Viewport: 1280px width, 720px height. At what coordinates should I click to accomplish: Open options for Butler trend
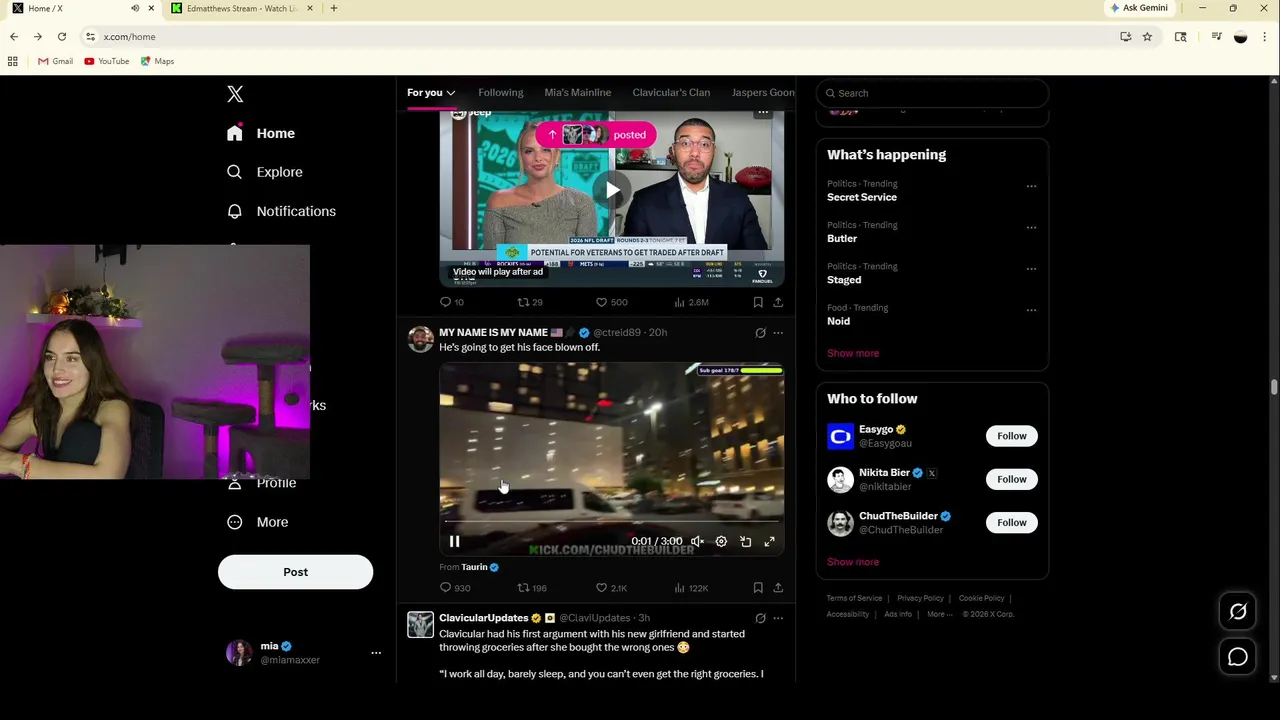coord(1031,227)
